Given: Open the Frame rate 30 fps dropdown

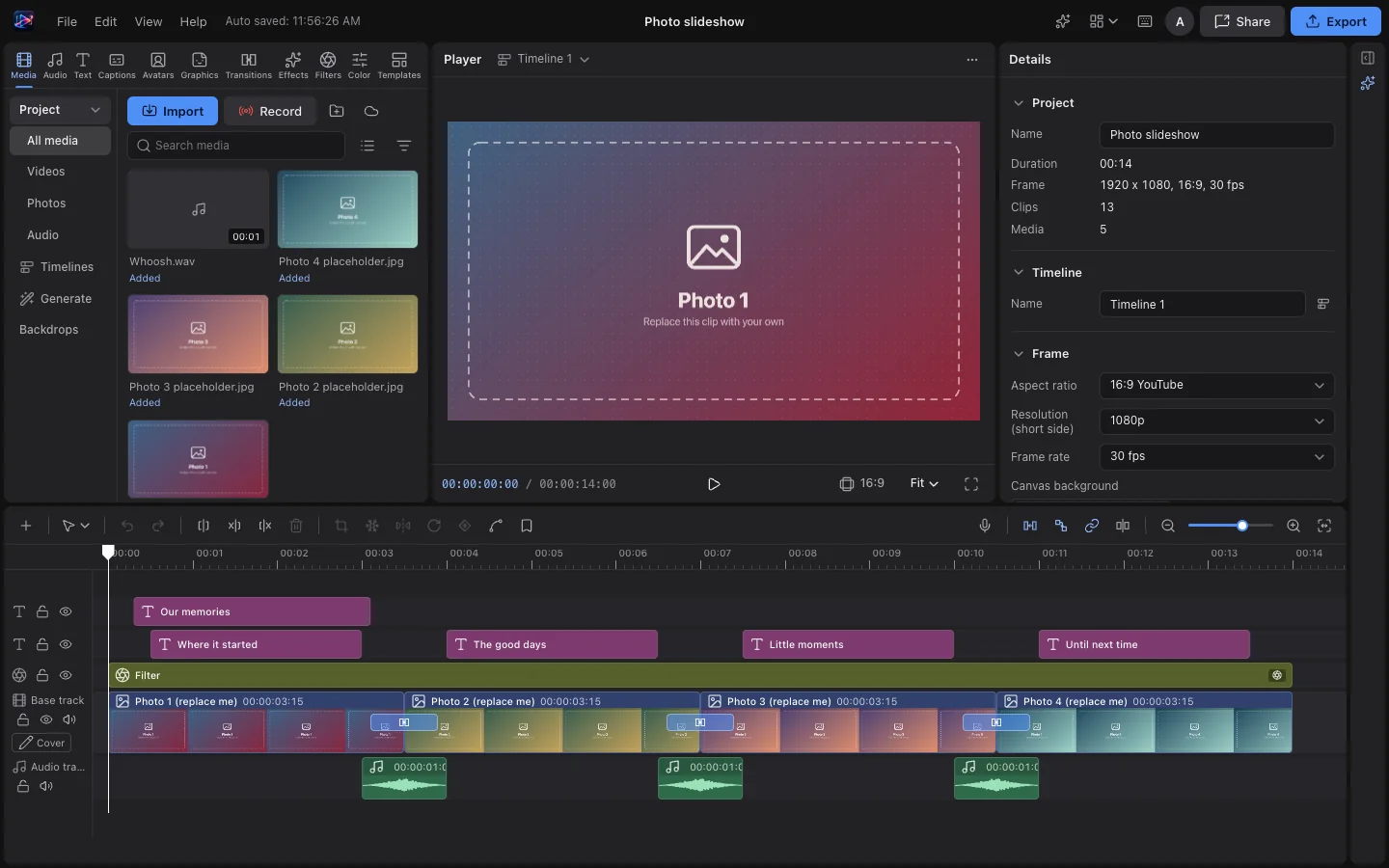Looking at the screenshot, I should 1216,456.
